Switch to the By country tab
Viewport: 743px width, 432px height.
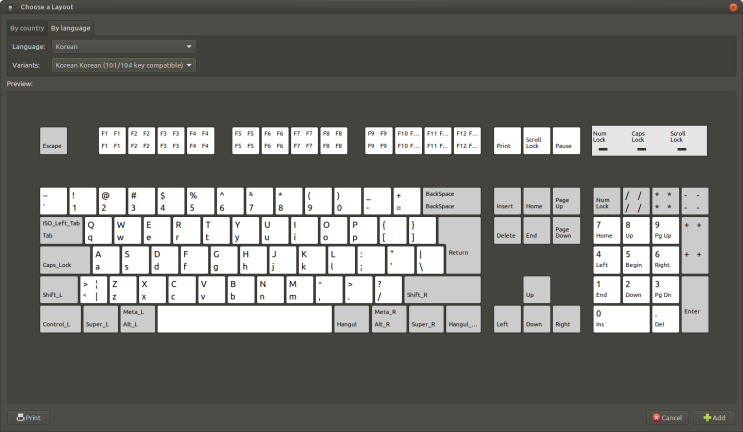[27, 28]
